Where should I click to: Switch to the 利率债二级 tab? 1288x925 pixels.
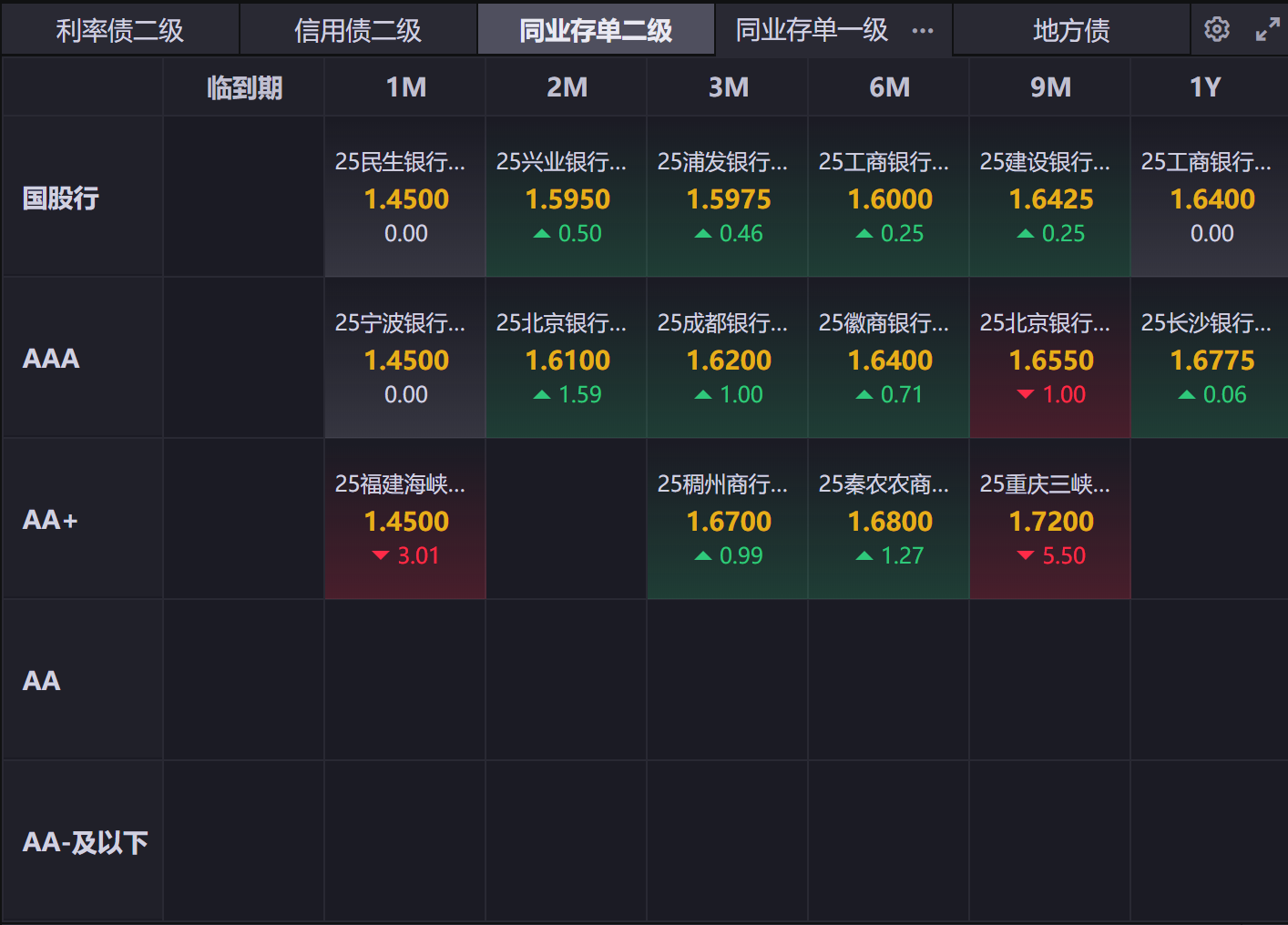click(120, 31)
